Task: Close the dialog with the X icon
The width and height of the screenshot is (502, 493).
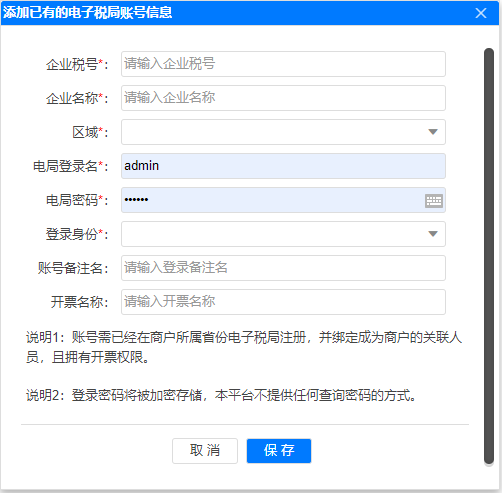Action: point(481,13)
